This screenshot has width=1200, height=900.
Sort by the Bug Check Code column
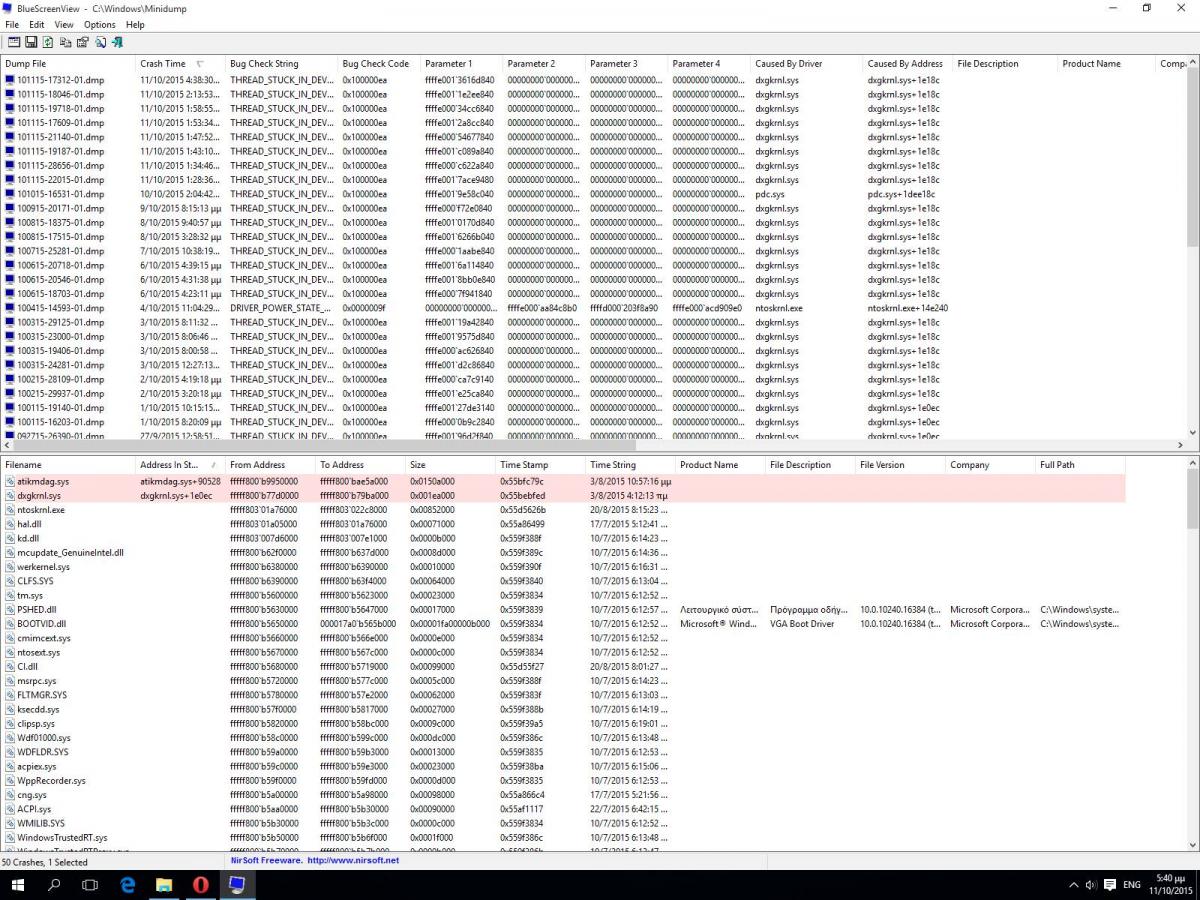pos(378,63)
